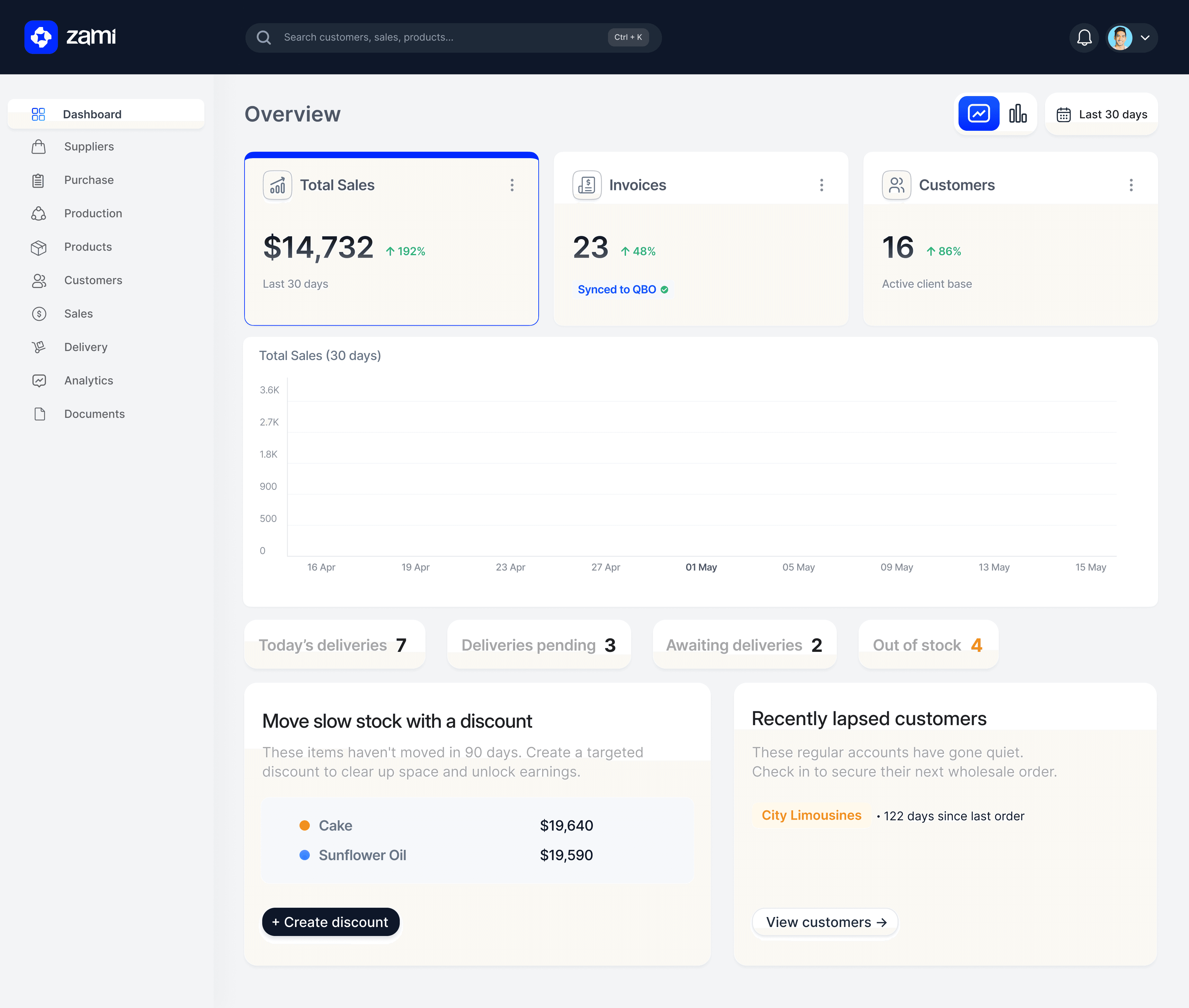Select the 16 Apr chart axis label
The height and width of the screenshot is (1008, 1189).
(321, 567)
